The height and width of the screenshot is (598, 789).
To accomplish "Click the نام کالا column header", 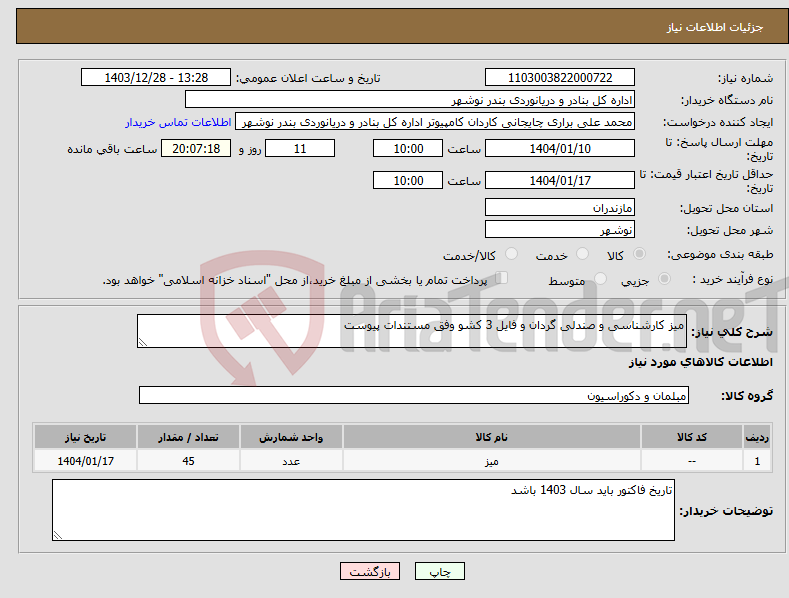I will (492, 437).
